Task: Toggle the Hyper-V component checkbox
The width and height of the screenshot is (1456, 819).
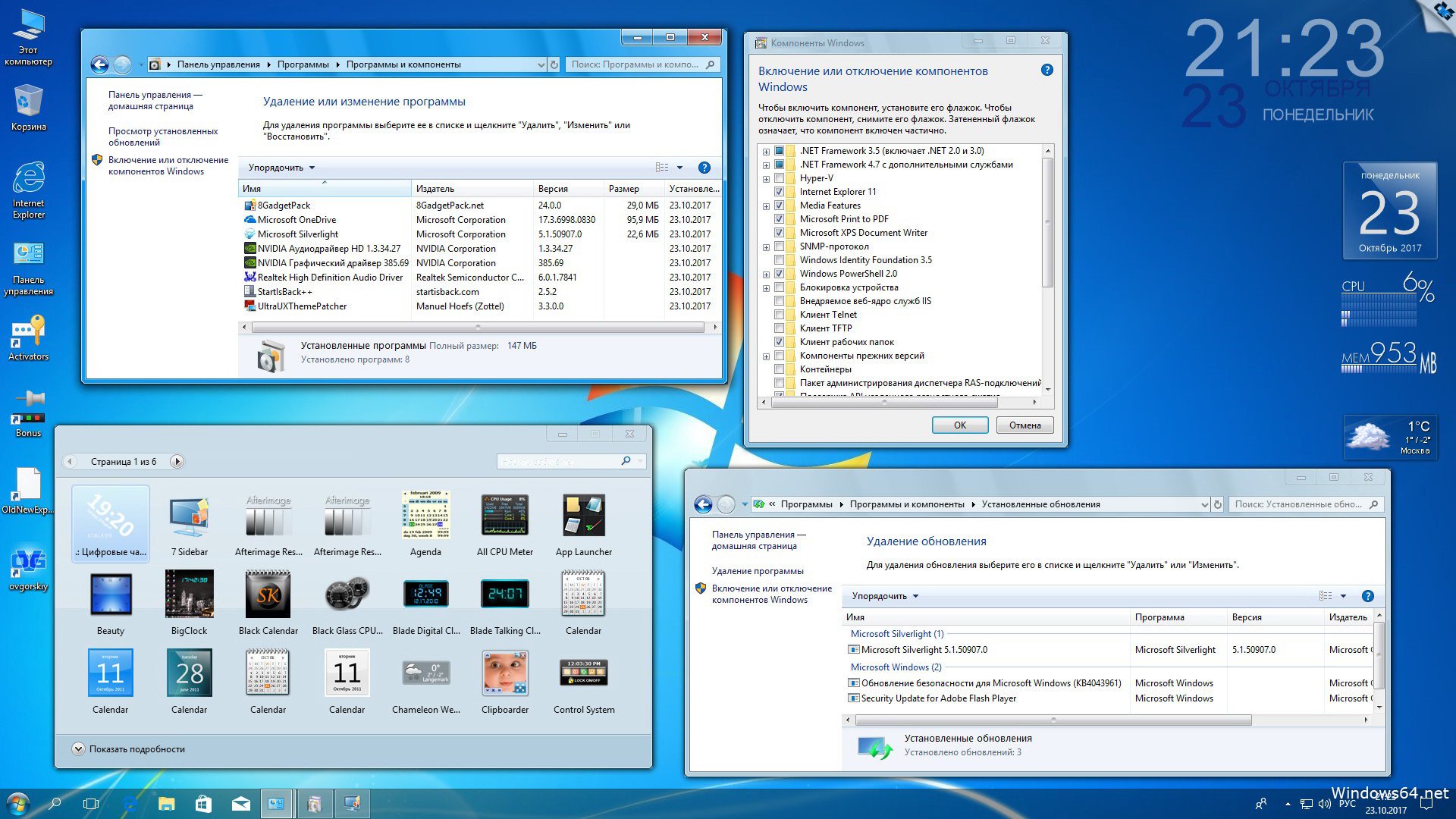Action: click(779, 177)
